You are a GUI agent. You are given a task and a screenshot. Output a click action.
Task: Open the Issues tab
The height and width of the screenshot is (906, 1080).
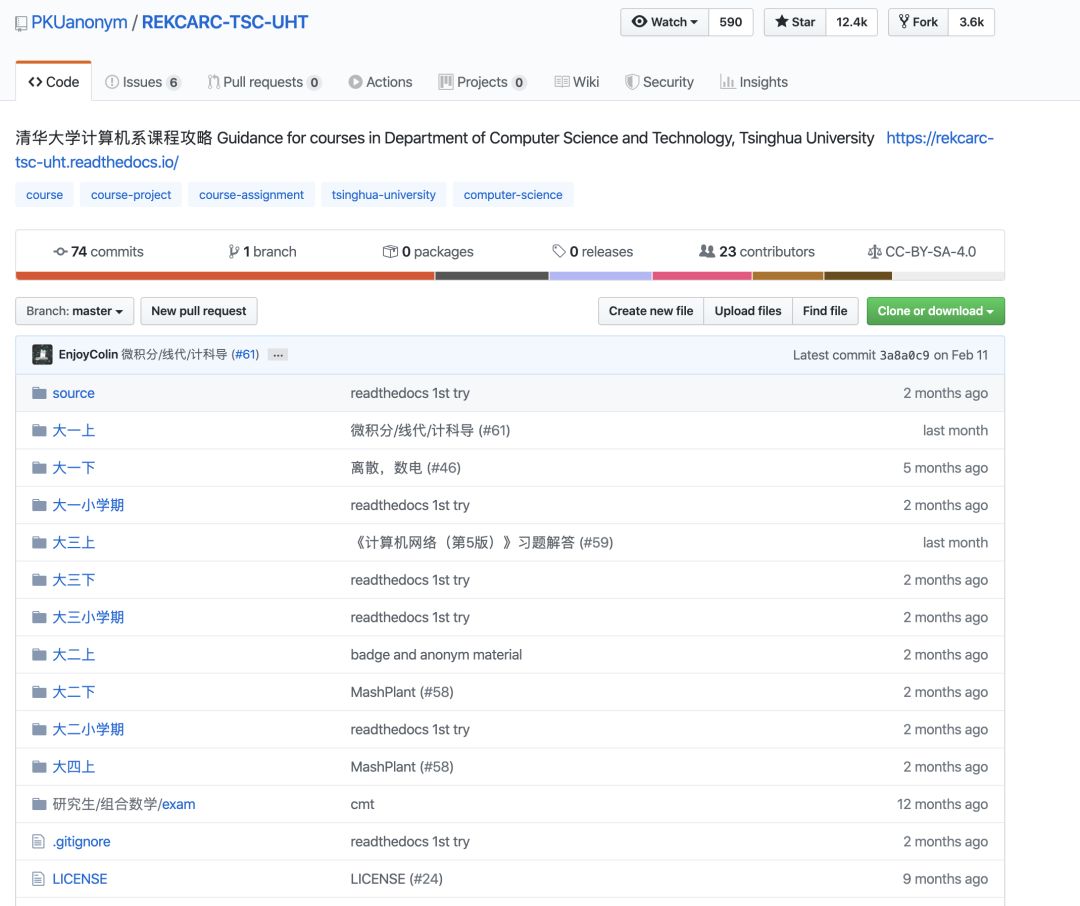[143, 82]
